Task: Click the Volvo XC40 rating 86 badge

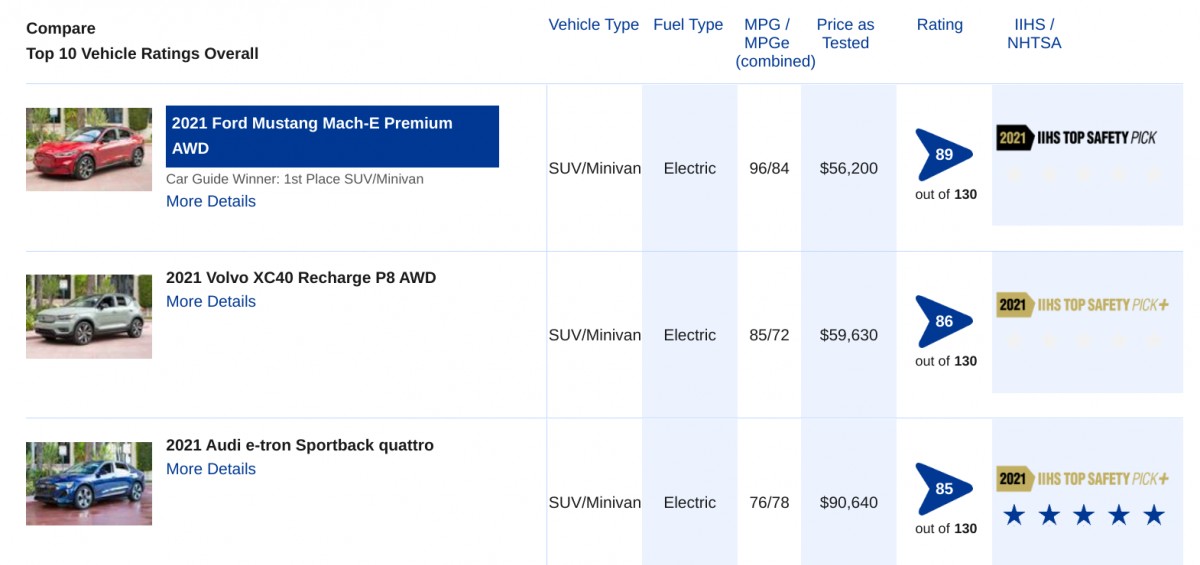Action: [944, 322]
